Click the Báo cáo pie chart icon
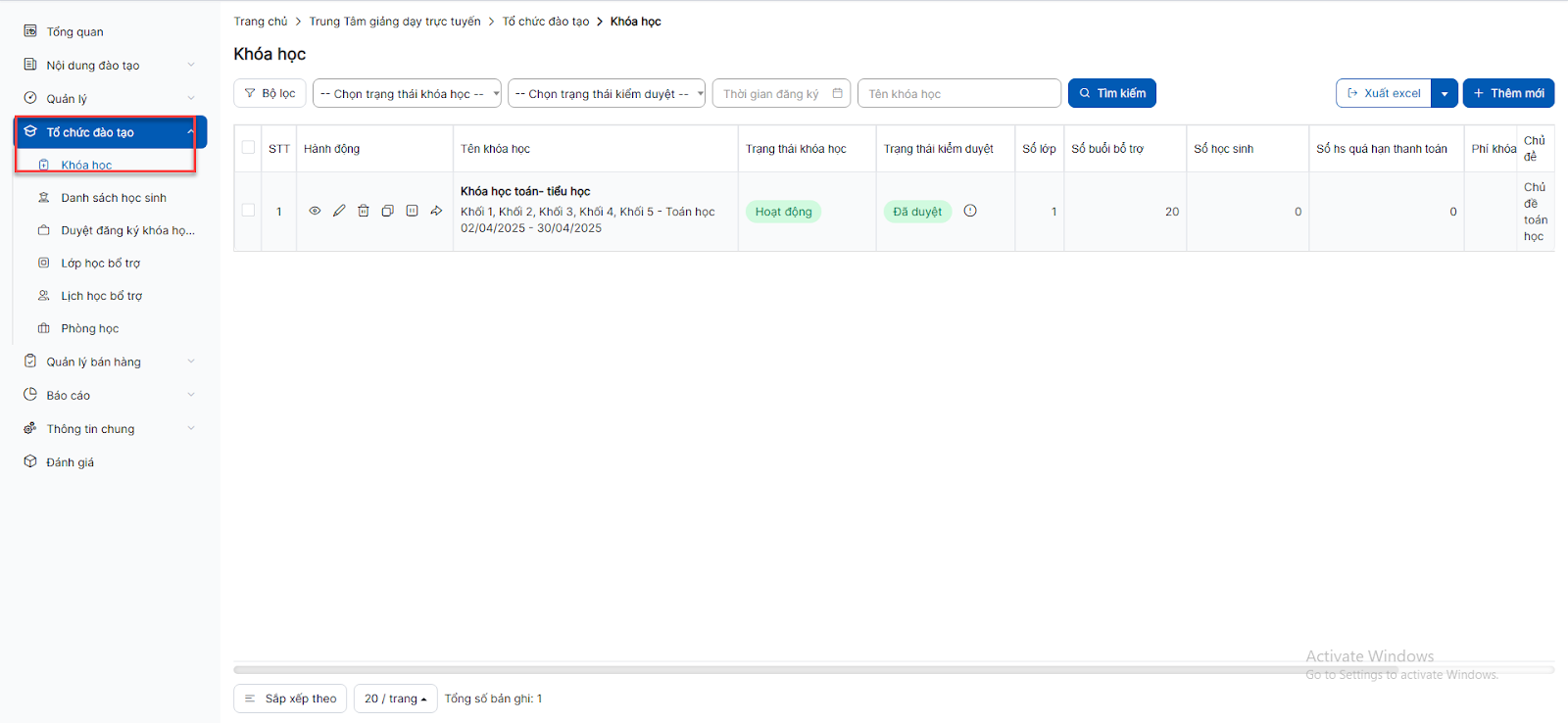The width and height of the screenshot is (1568, 723). pos(30,395)
